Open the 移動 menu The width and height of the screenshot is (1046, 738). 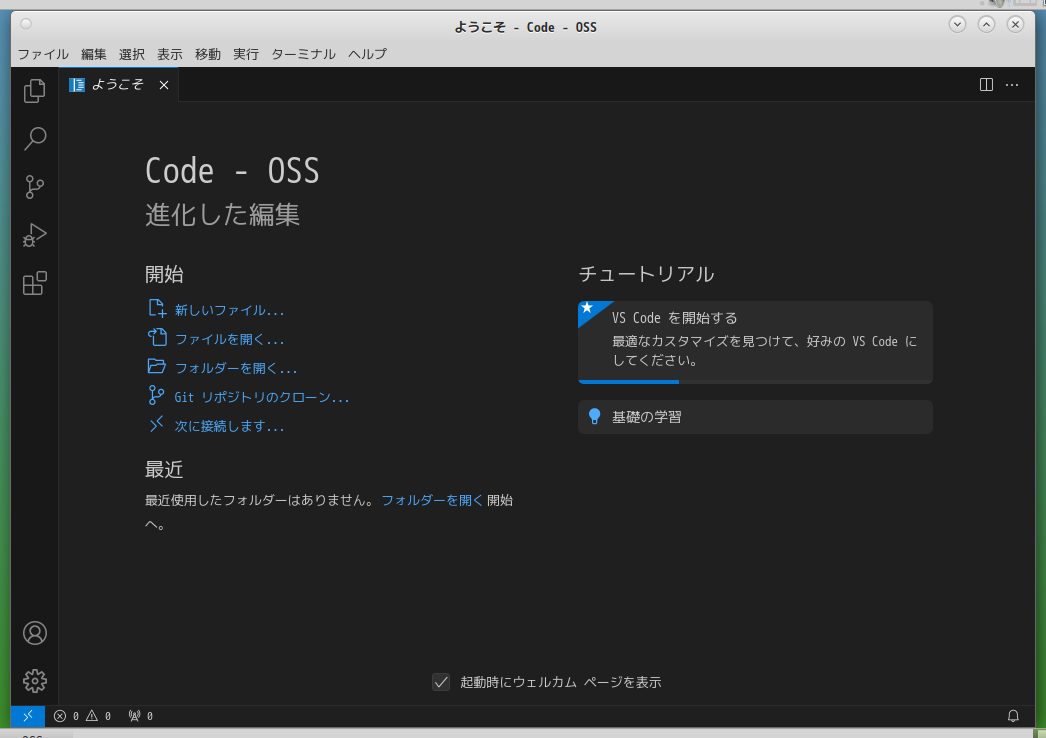point(207,54)
